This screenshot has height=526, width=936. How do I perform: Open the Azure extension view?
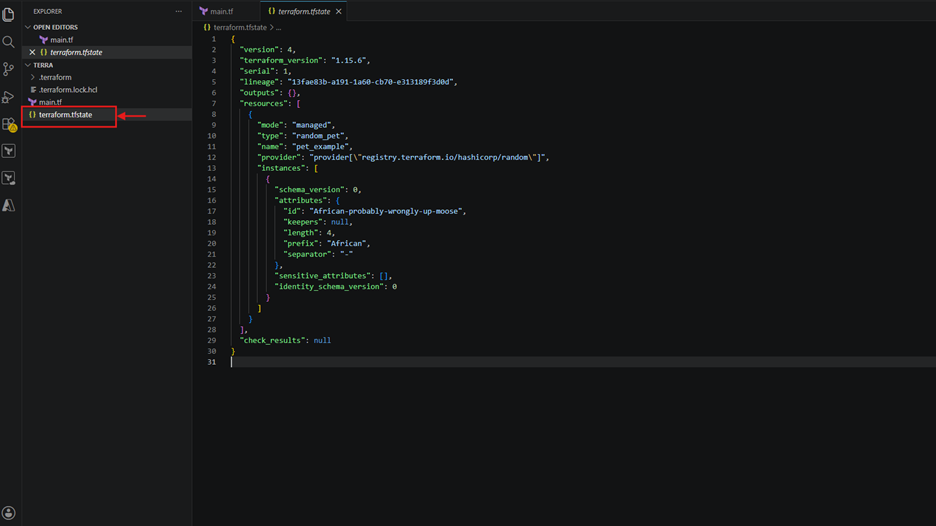(x=8, y=205)
